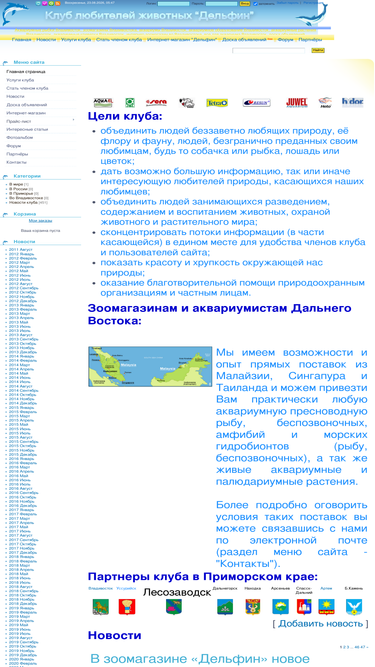Select Новости клуба category
The width and height of the screenshot is (375, 667).
pos(23,202)
